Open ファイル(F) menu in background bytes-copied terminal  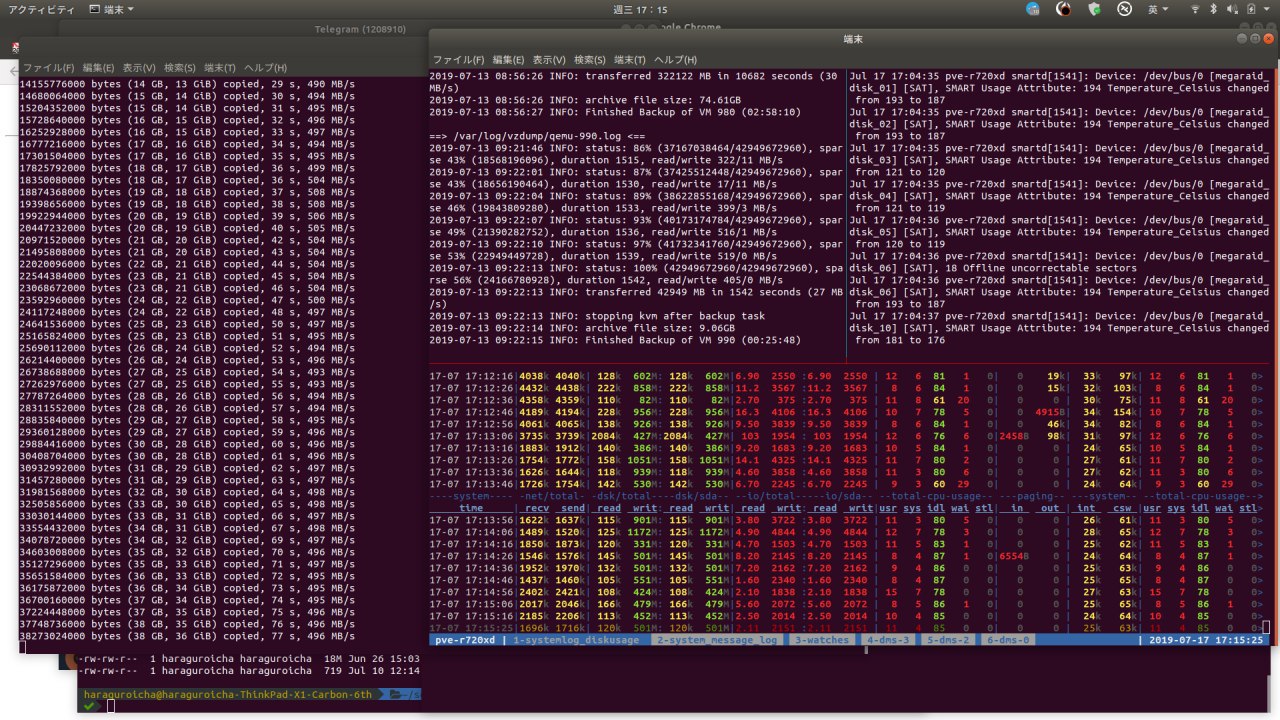pyautogui.click(x=49, y=67)
